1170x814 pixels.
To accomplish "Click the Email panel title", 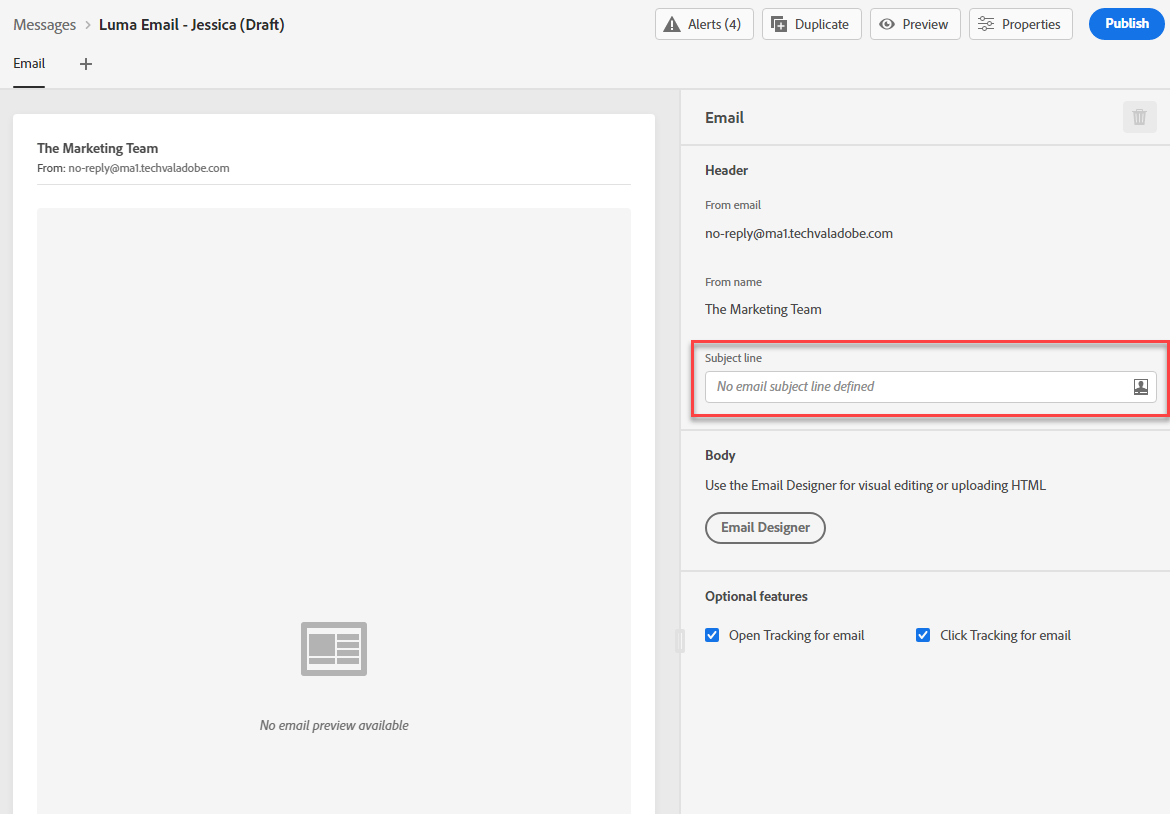I will point(725,118).
